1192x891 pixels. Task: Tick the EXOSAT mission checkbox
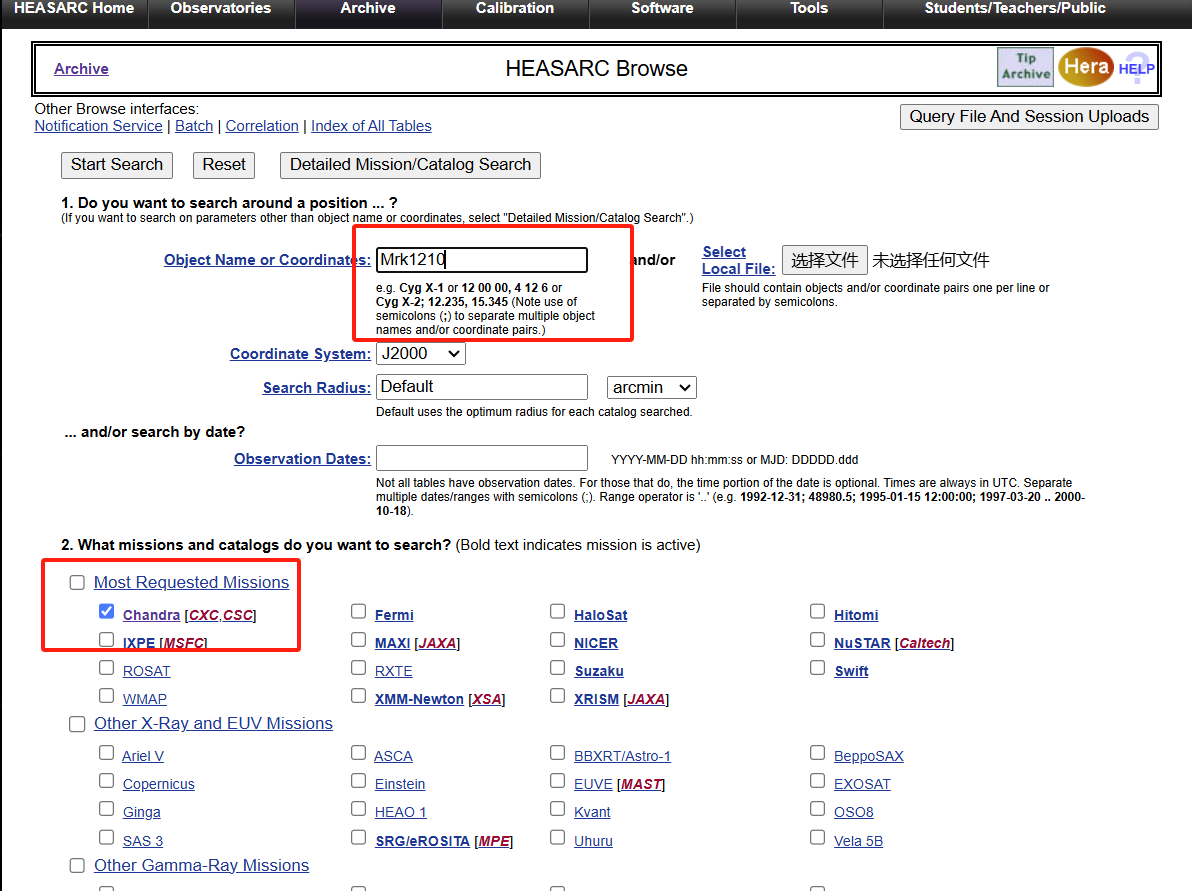817,781
